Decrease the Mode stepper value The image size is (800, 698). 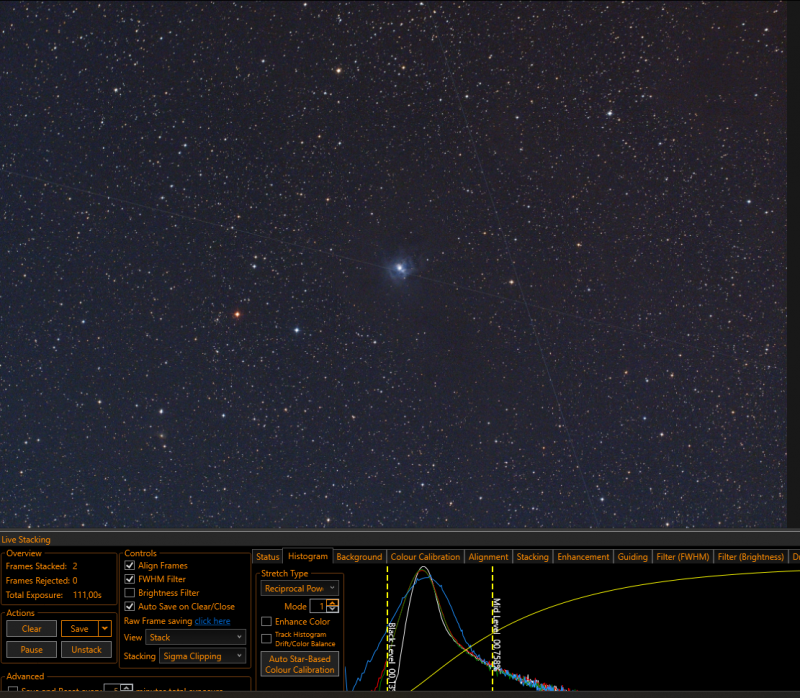[333, 609]
